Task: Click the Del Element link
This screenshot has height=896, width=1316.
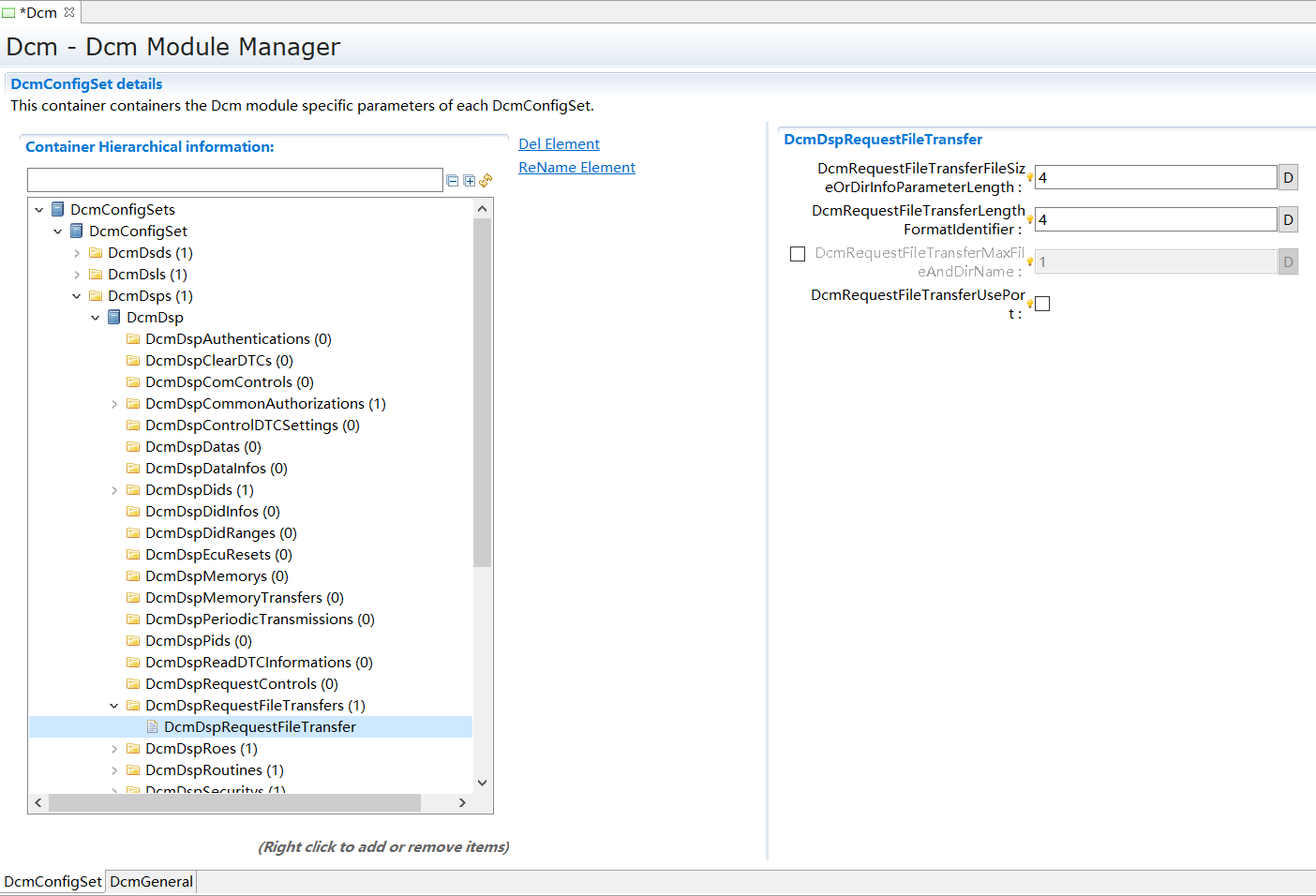Action: pyautogui.click(x=559, y=143)
